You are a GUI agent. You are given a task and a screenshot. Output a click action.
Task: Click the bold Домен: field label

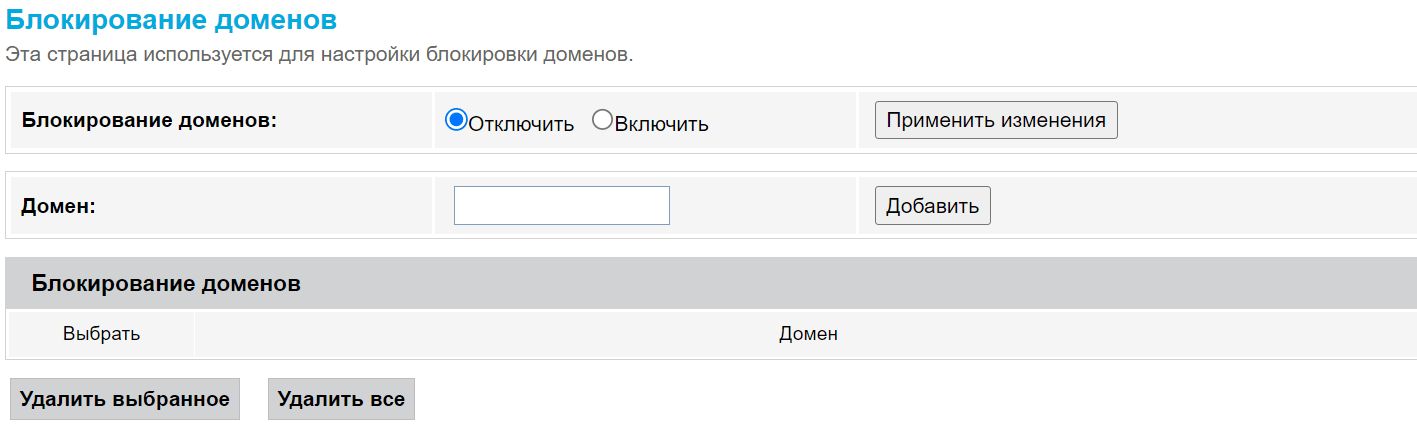(x=59, y=206)
